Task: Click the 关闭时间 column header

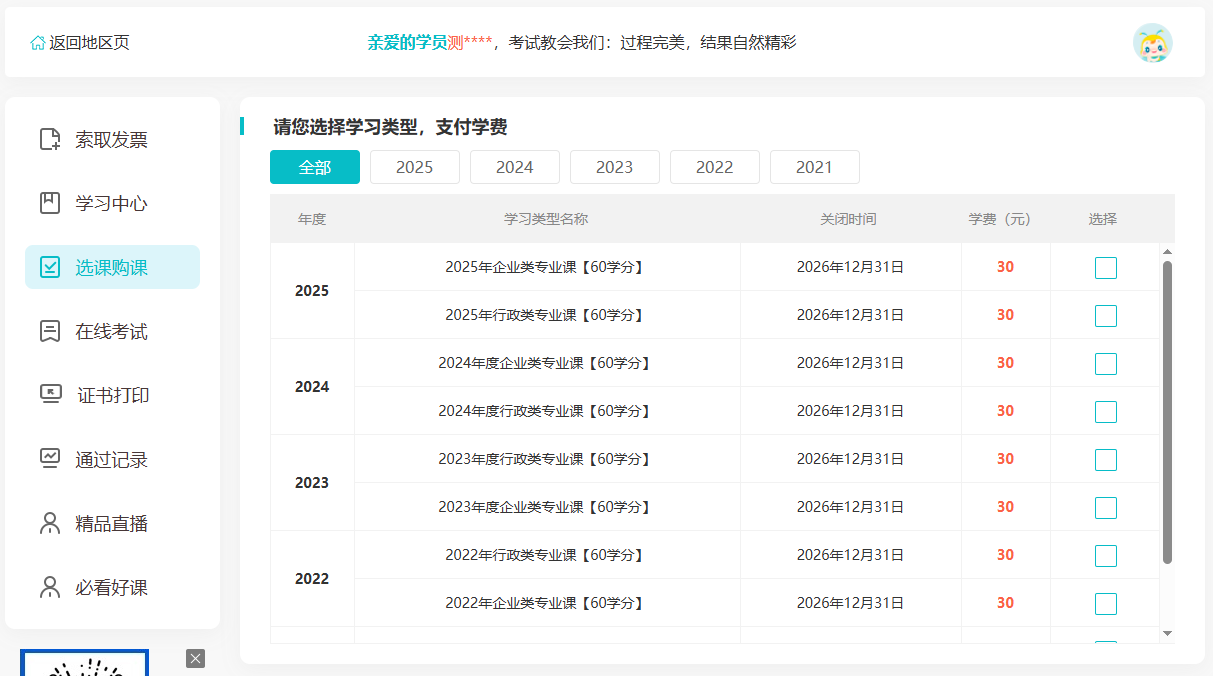Action: tap(848, 219)
